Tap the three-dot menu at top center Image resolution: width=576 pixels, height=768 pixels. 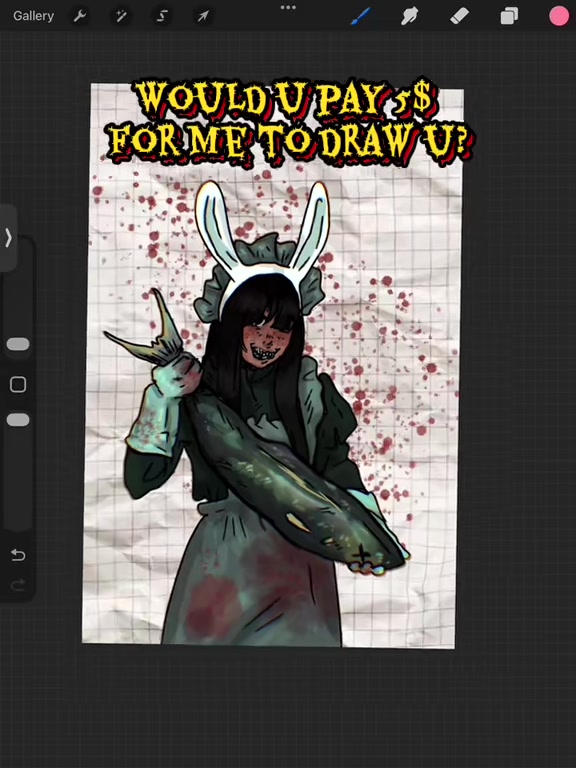(288, 7)
